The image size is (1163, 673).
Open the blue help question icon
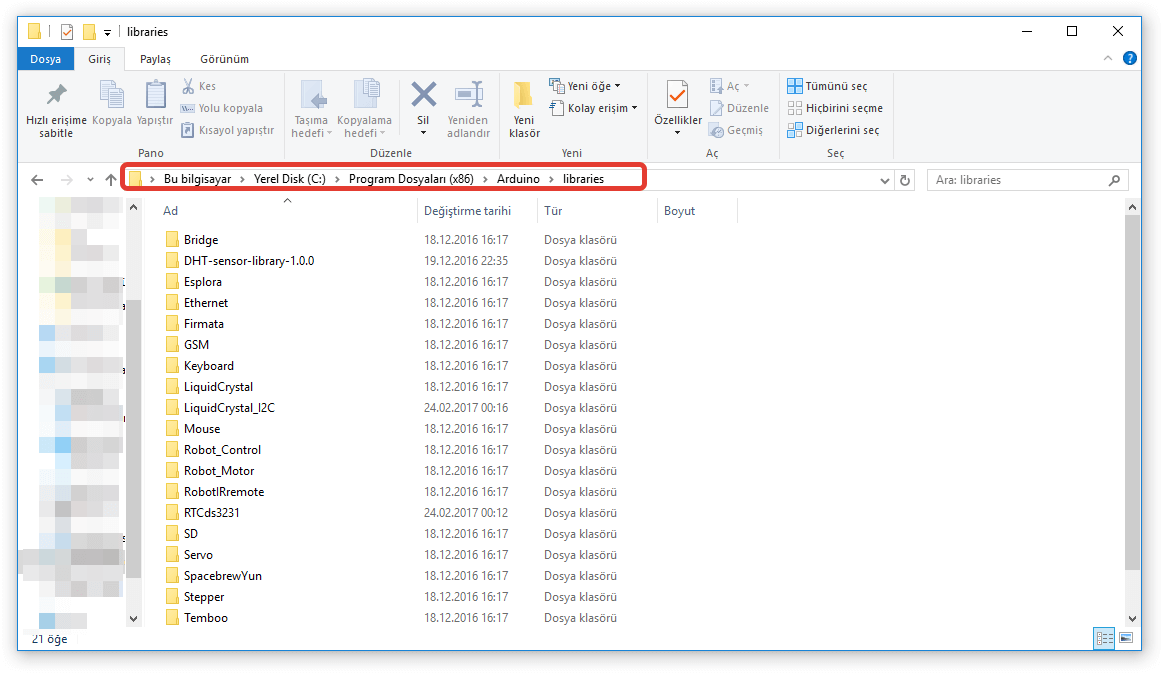[x=1130, y=58]
